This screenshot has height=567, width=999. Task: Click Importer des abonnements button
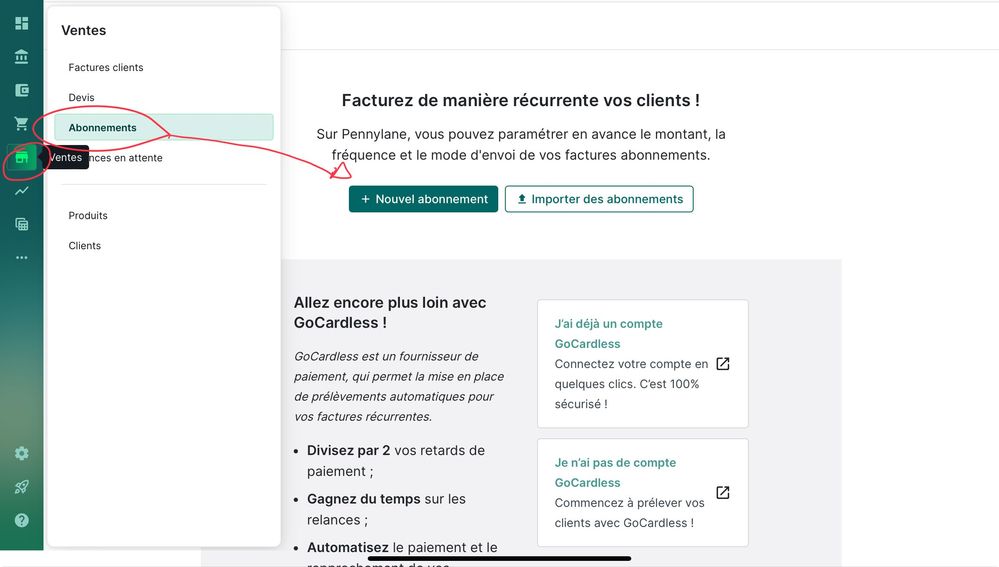[598, 199]
